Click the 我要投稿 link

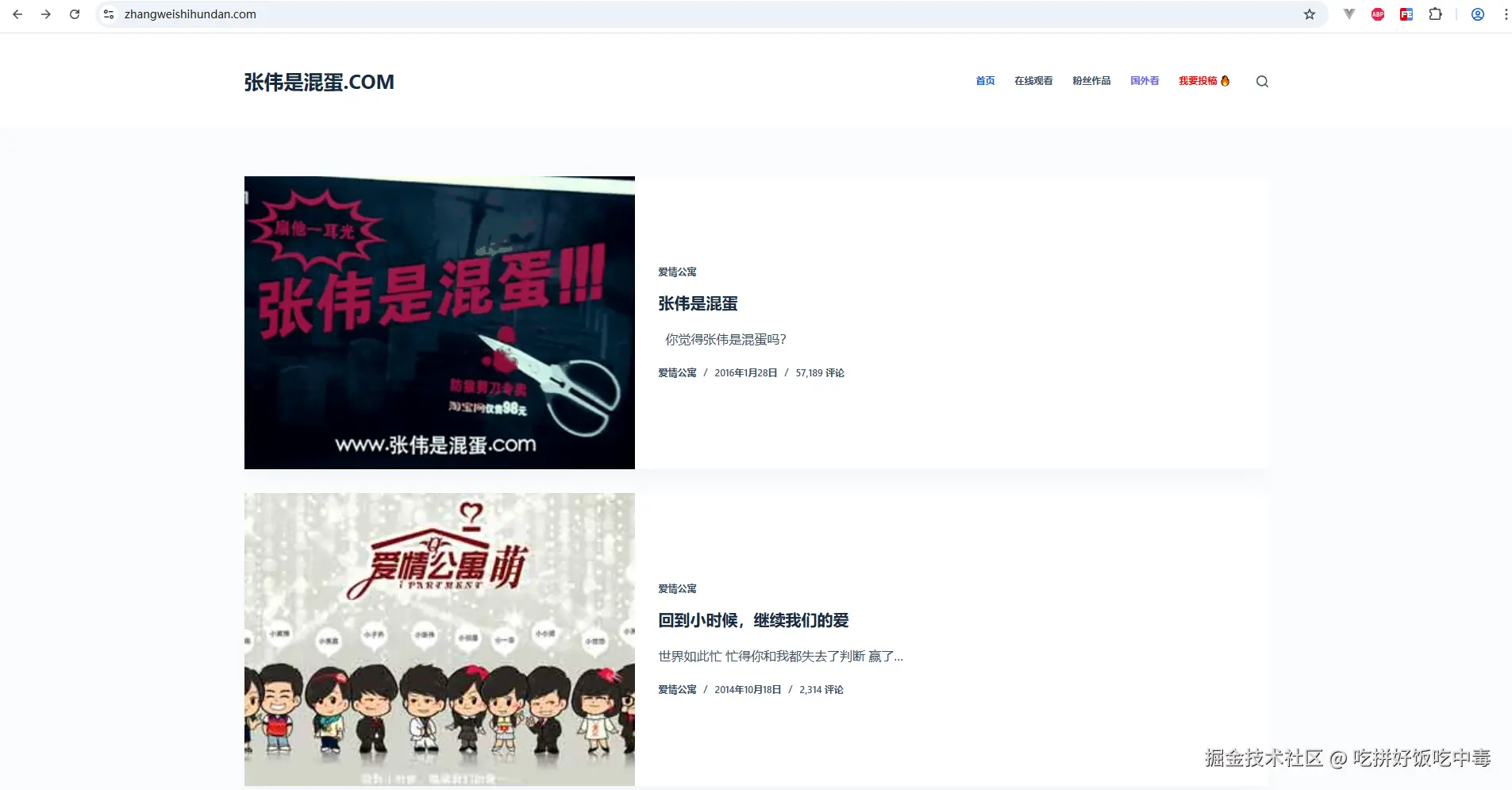1198,80
